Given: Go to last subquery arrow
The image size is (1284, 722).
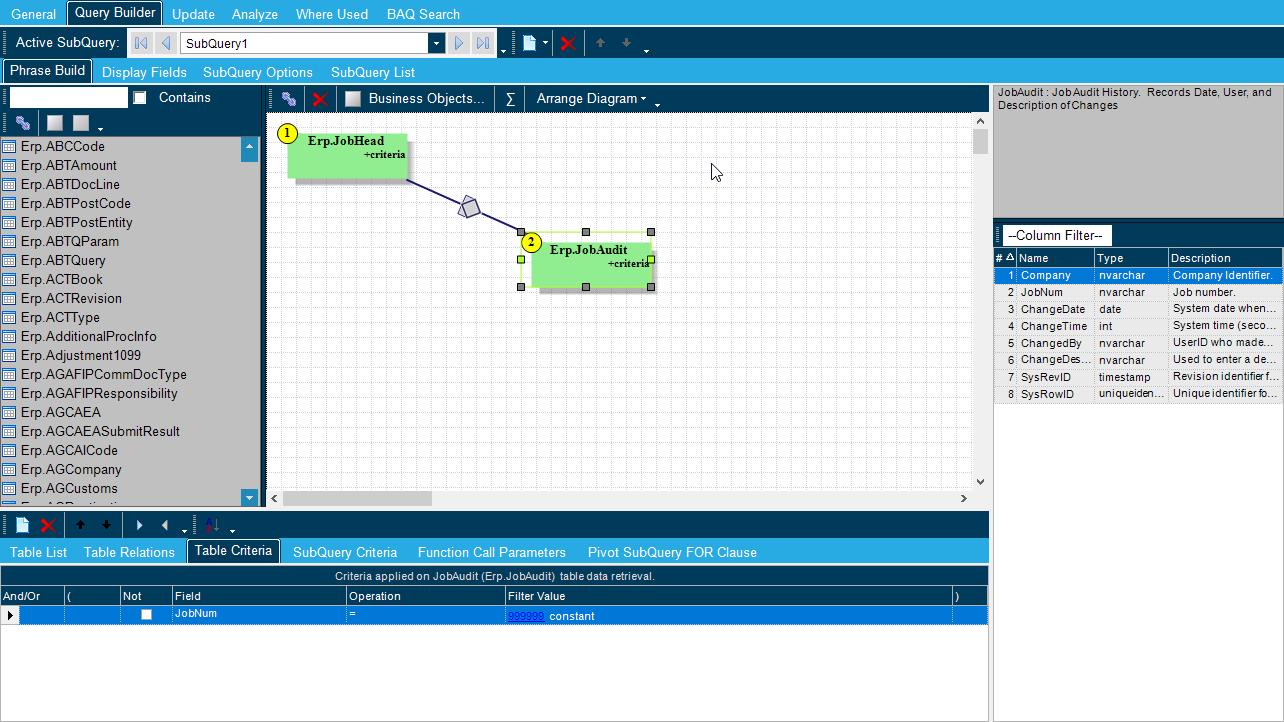Looking at the screenshot, I should (x=483, y=43).
